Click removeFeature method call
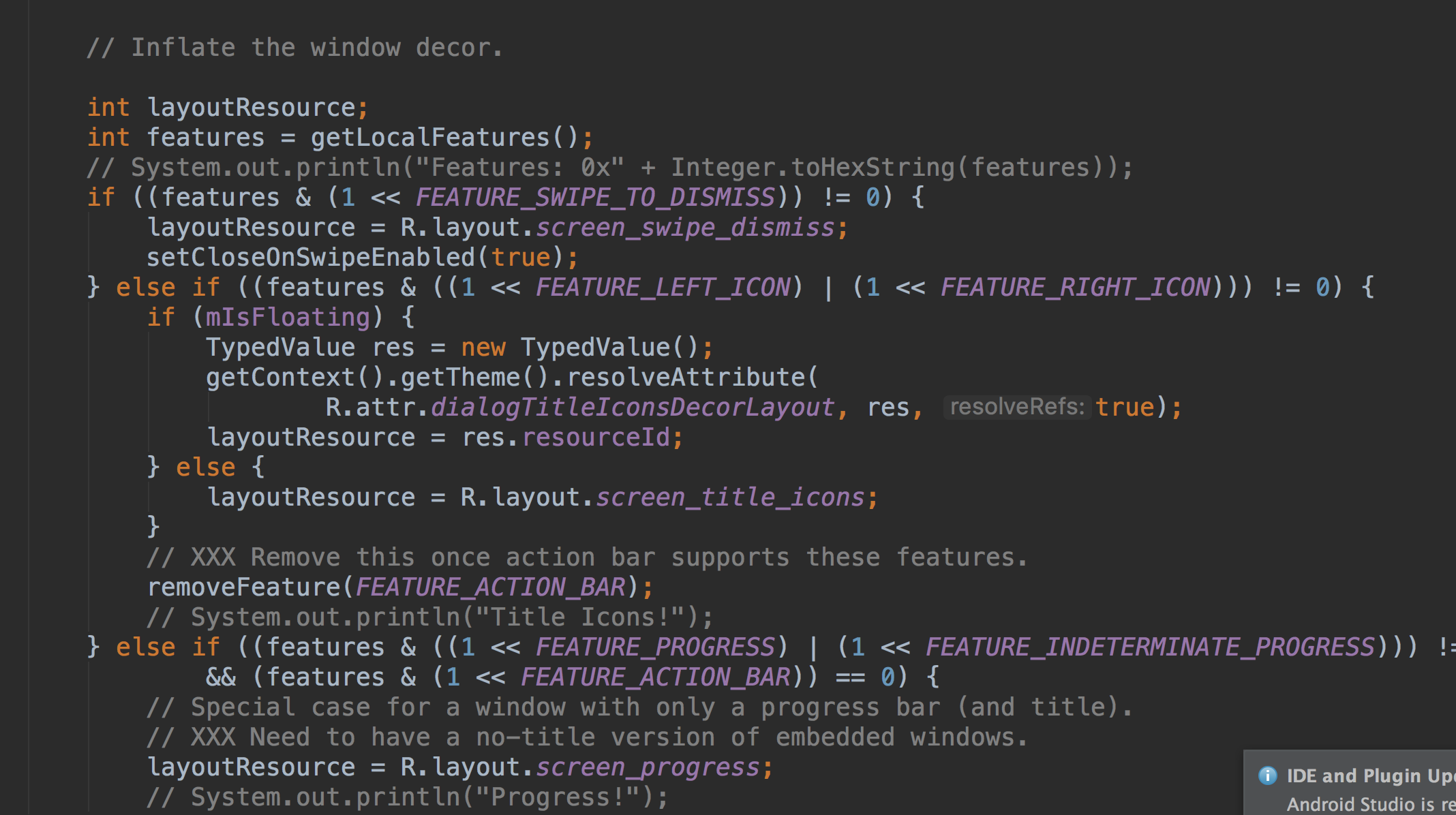1456x815 pixels. tap(243, 587)
